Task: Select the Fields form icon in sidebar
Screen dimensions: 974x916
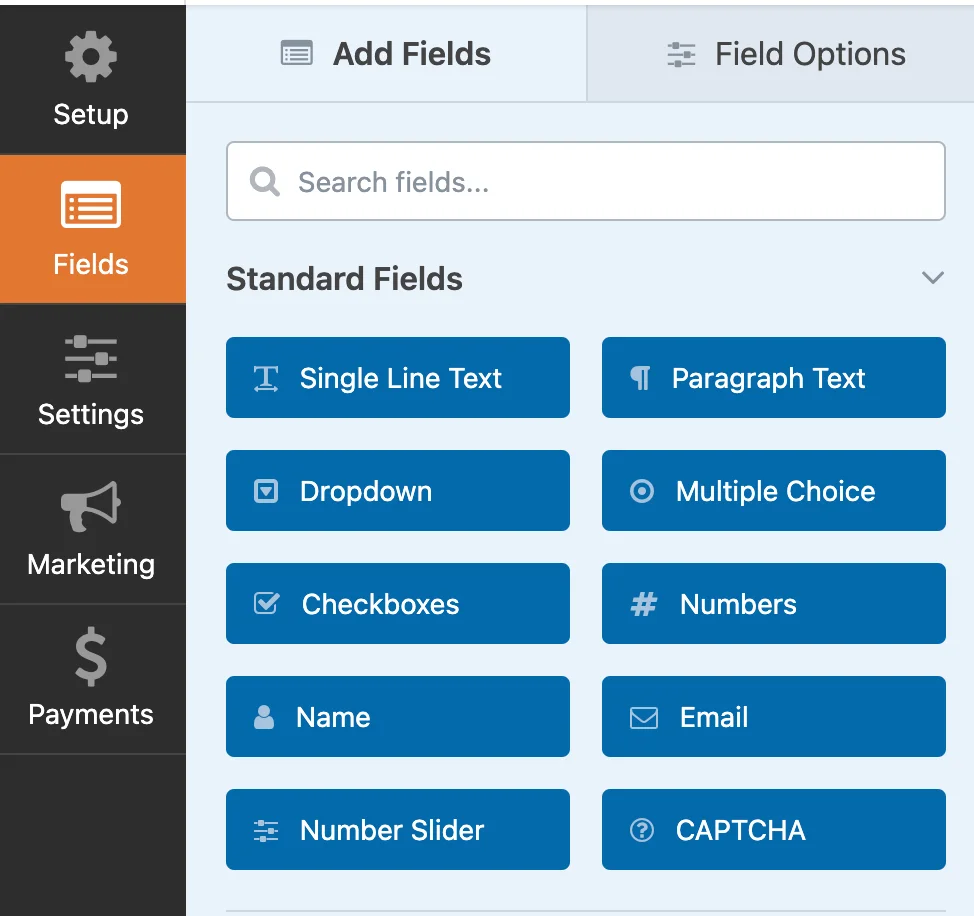Action: point(91,204)
